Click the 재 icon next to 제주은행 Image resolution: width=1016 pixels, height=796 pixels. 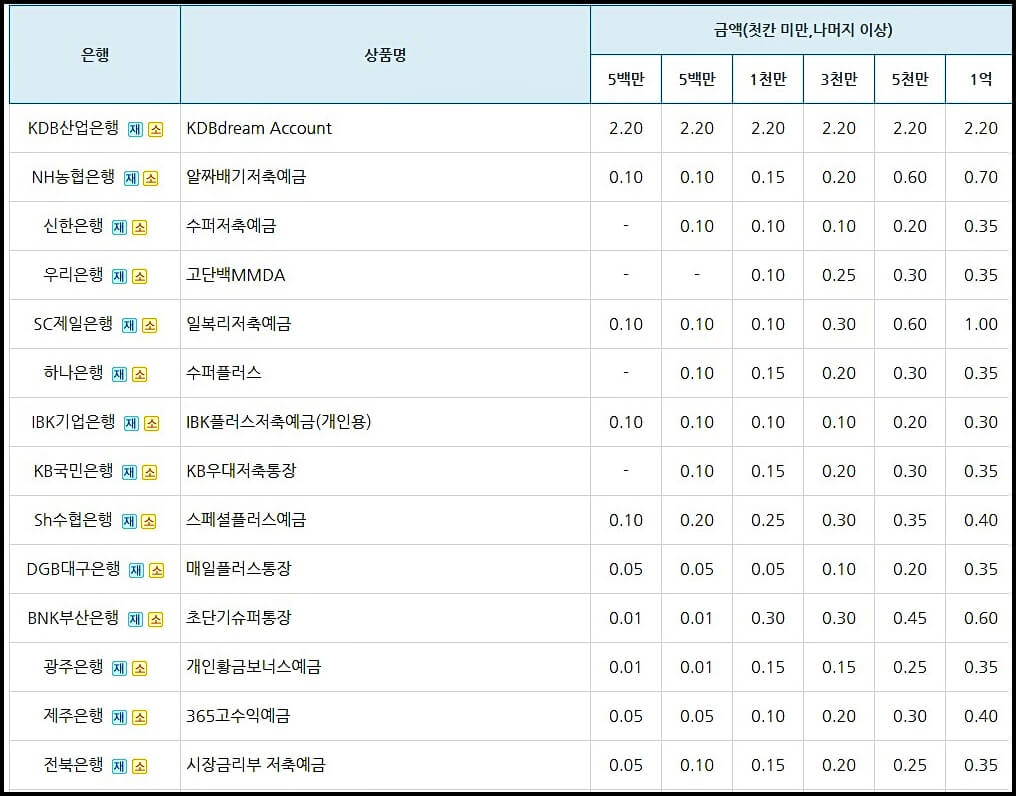pos(119,717)
